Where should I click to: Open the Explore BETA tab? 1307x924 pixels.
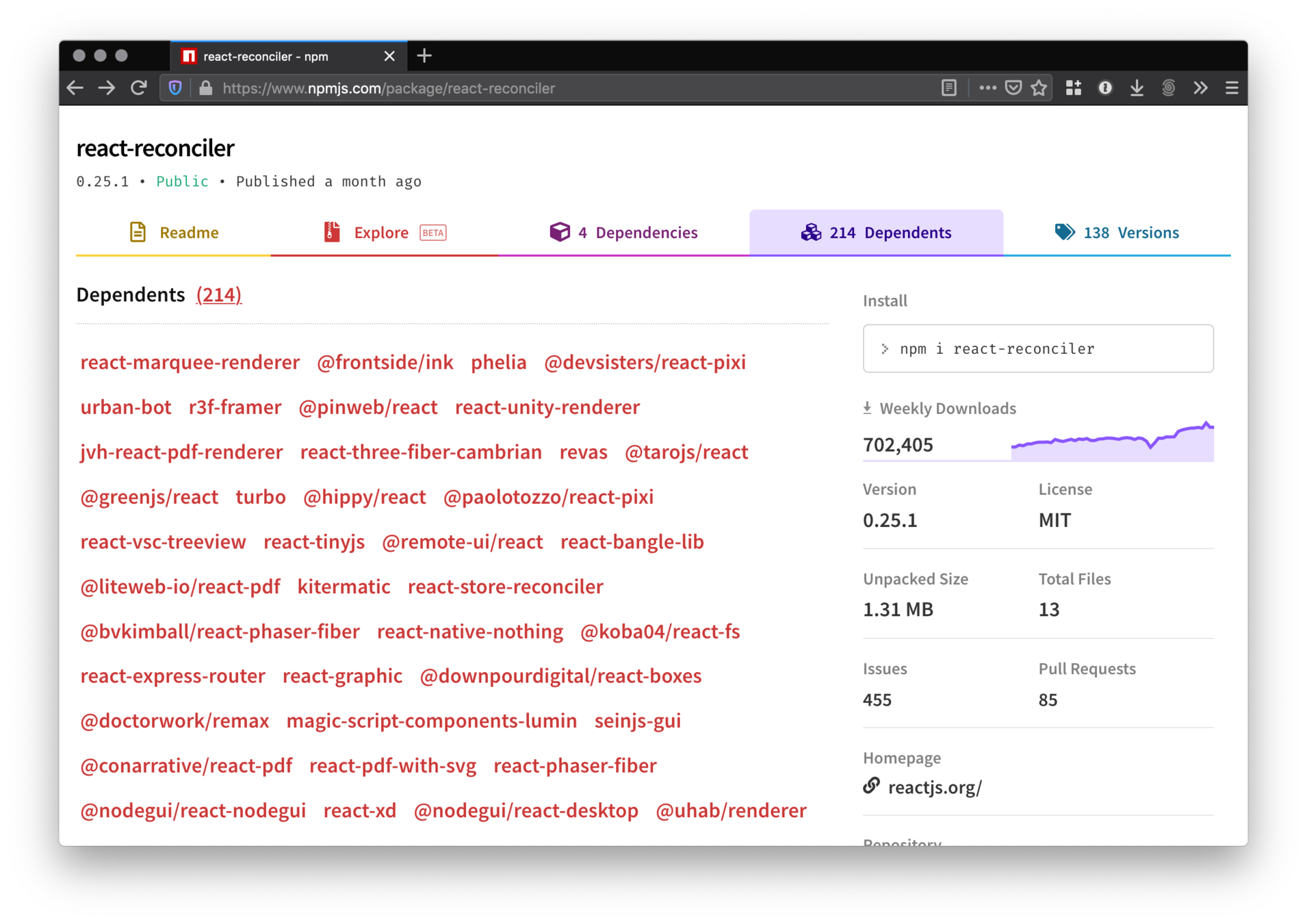click(x=385, y=232)
